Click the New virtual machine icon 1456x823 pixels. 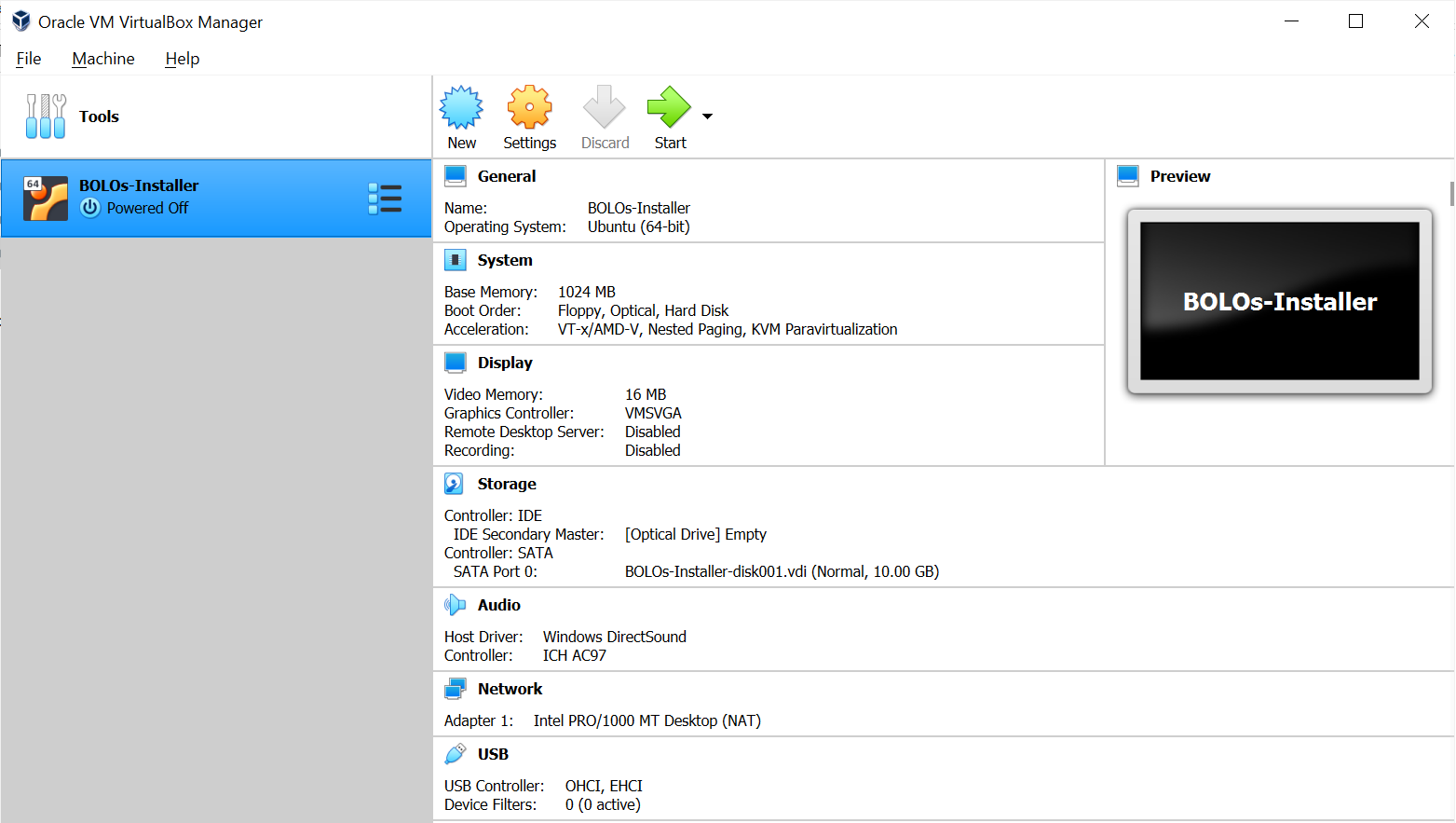[x=461, y=108]
